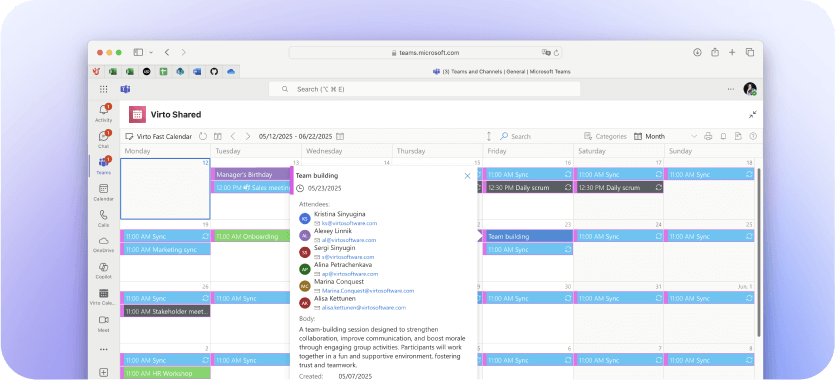The width and height of the screenshot is (835, 380).
Task: Reload the page in Safari address bar
Action: pyautogui.click(x=556, y=53)
